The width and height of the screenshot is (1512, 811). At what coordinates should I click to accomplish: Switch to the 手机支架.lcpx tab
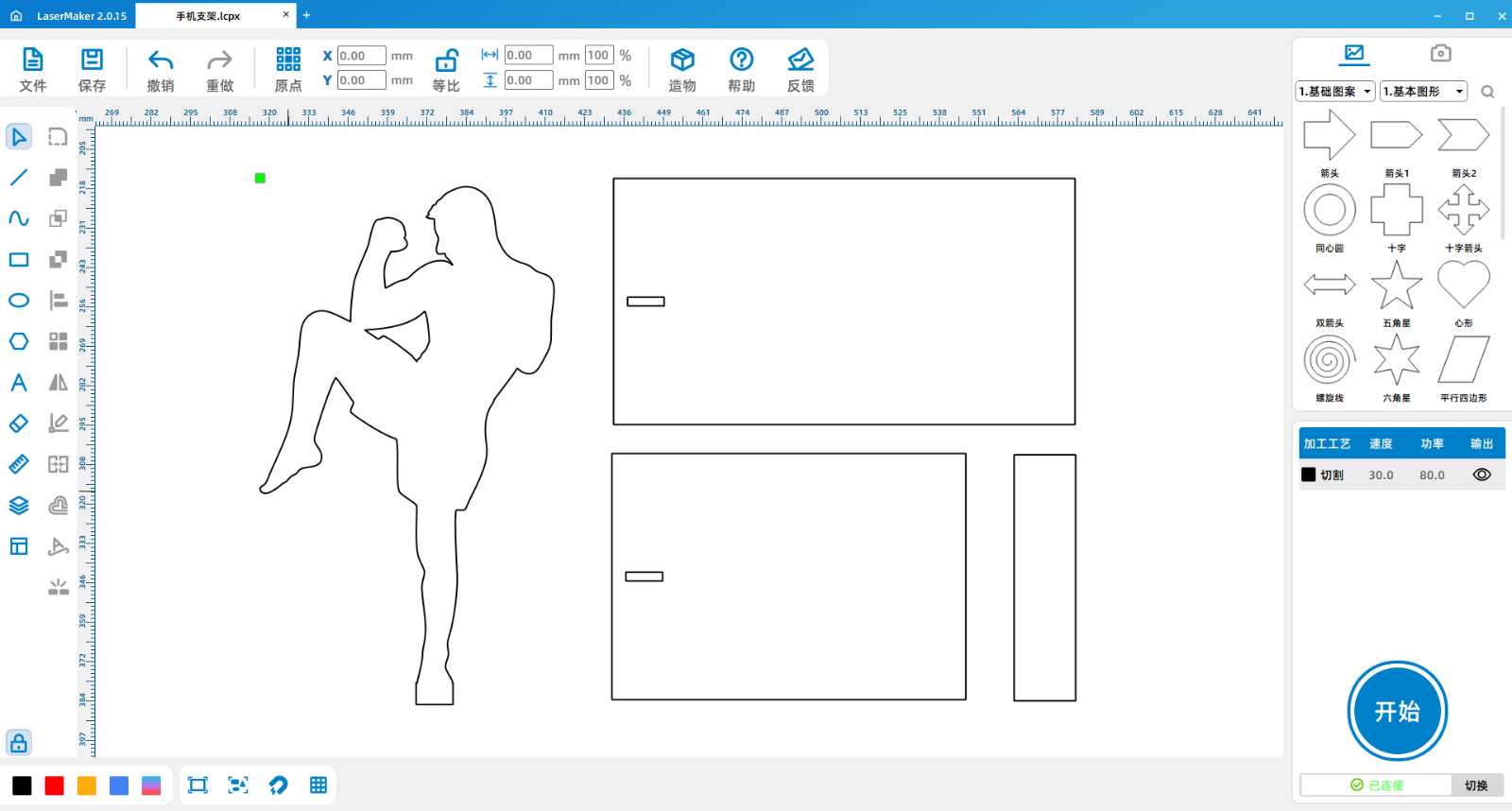pyautogui.click(x=209, y=16)
